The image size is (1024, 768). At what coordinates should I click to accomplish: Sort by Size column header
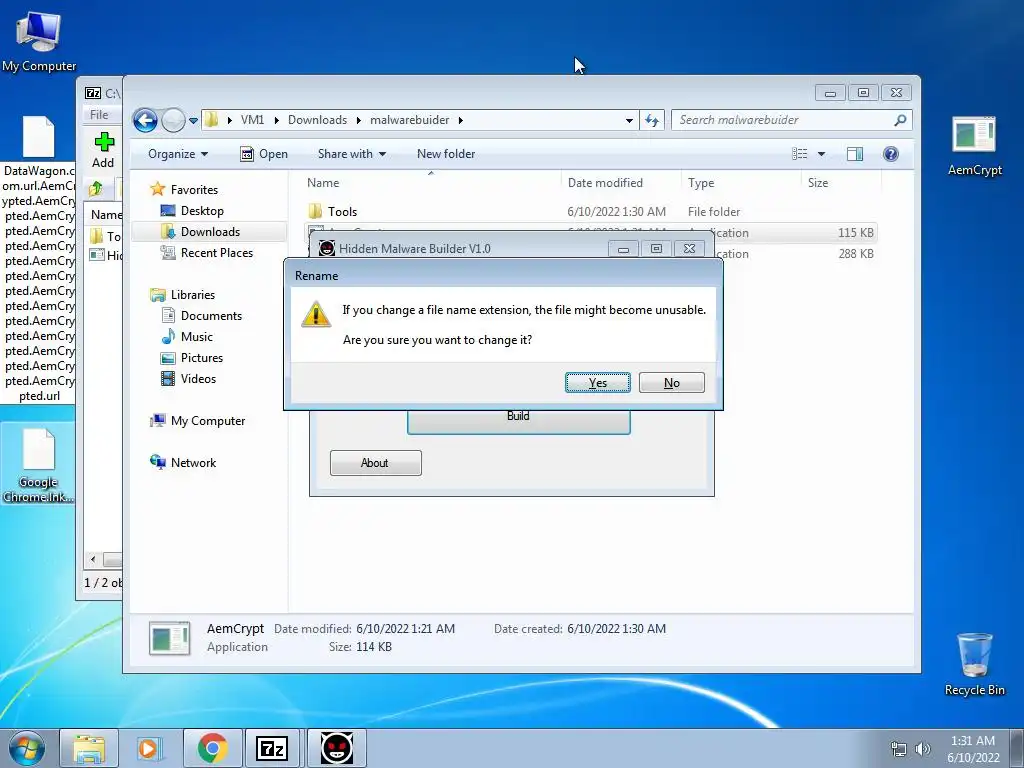pyautogui.click(x=818, y=183)
